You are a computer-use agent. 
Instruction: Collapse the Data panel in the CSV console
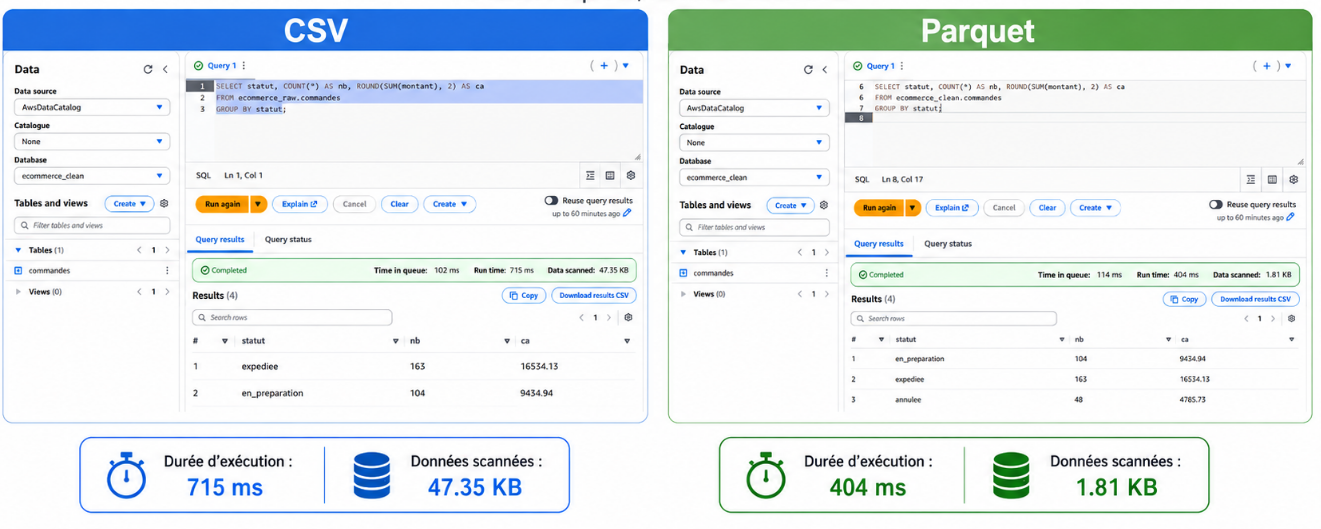point(165,69)
